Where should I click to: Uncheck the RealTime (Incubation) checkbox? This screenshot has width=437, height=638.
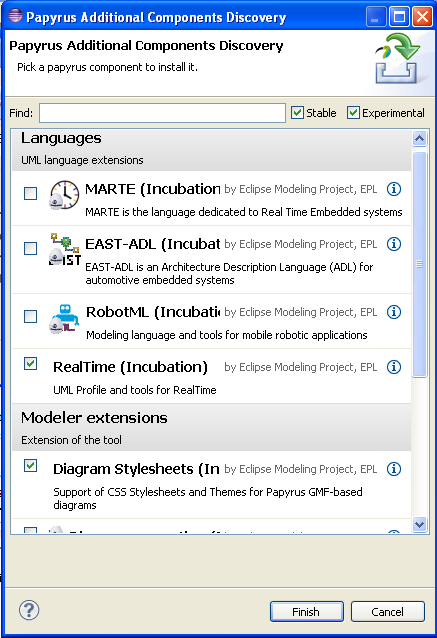tap(31, 363)
